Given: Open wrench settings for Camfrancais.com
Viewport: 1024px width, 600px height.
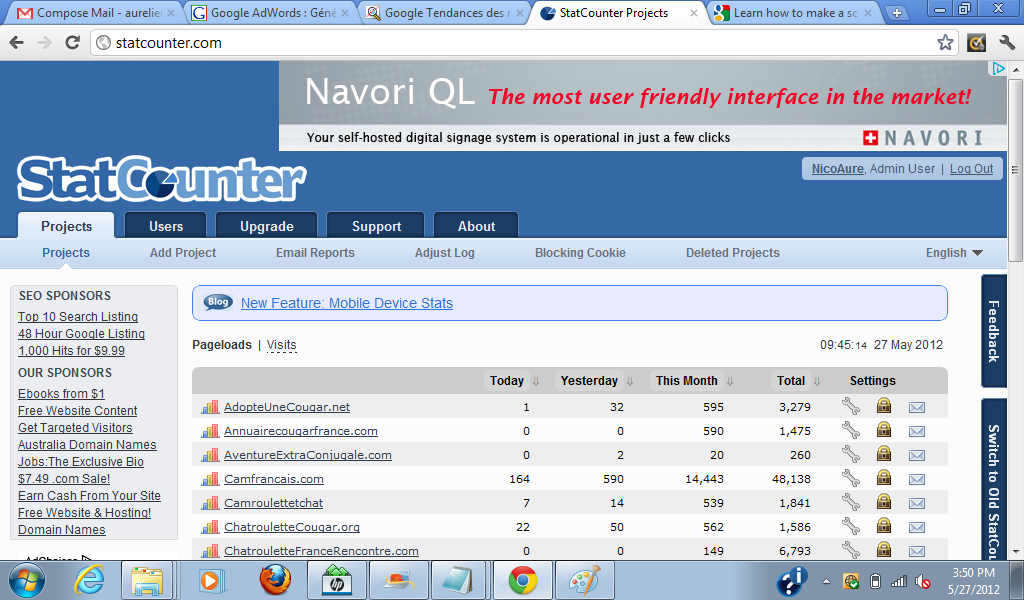Looking at the screenshot, I should pos(850,479).
